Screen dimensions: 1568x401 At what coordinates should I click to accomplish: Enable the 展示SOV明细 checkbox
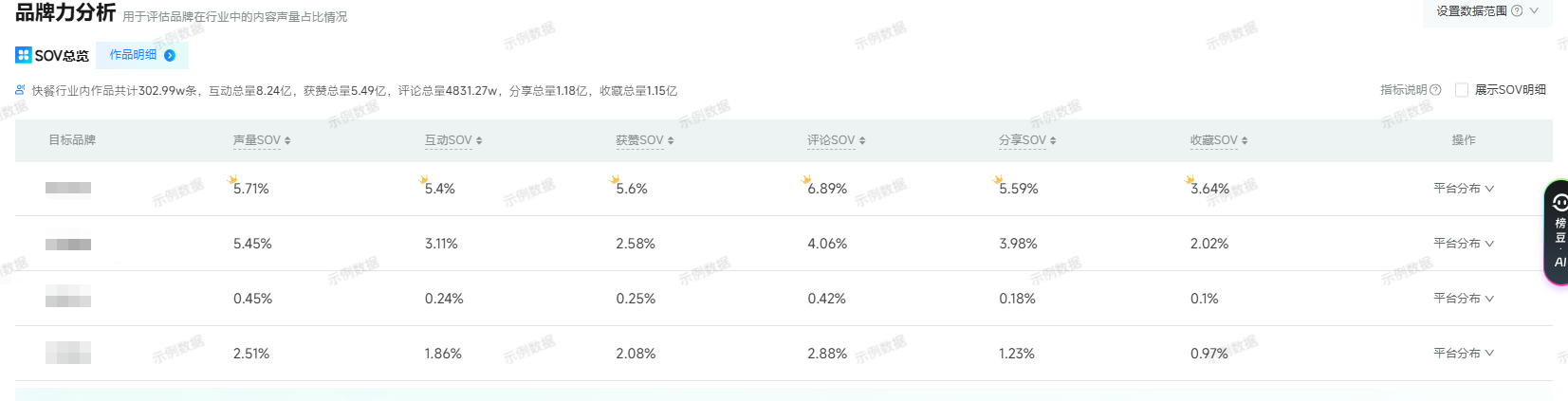pyautogui.click(x=1462, y=90)
